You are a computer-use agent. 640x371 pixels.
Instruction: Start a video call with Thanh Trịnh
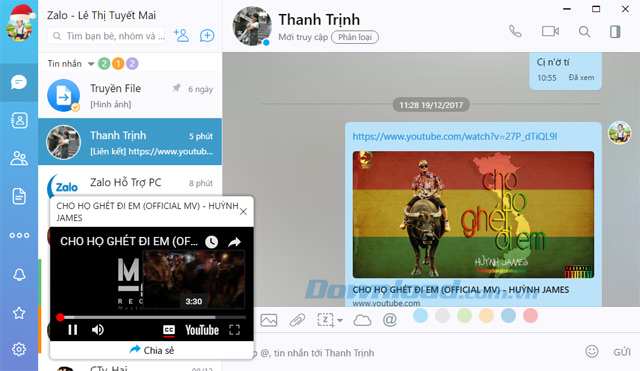550,31
